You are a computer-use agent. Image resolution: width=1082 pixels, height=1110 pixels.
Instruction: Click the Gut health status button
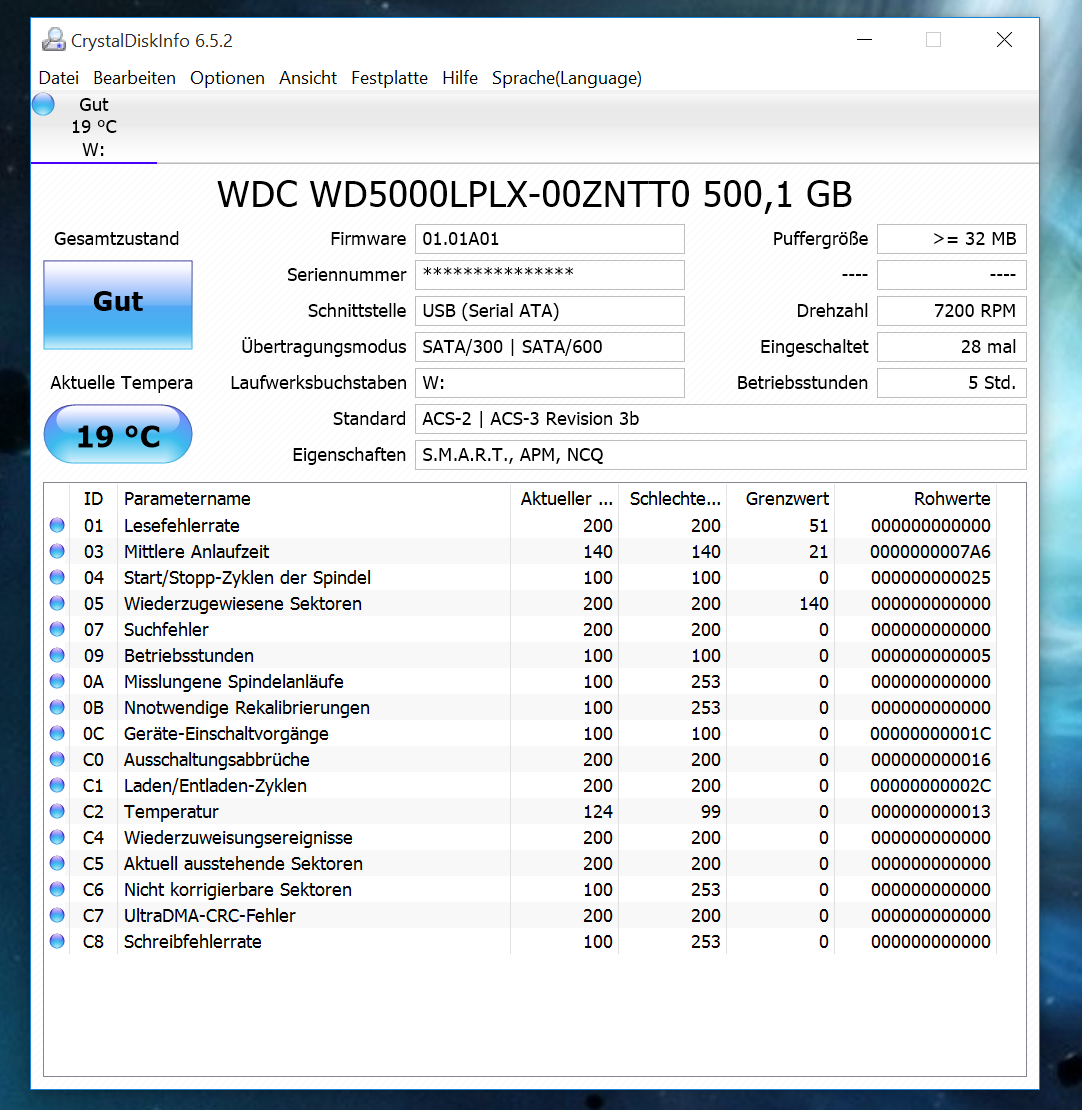(x=118, y=304)
